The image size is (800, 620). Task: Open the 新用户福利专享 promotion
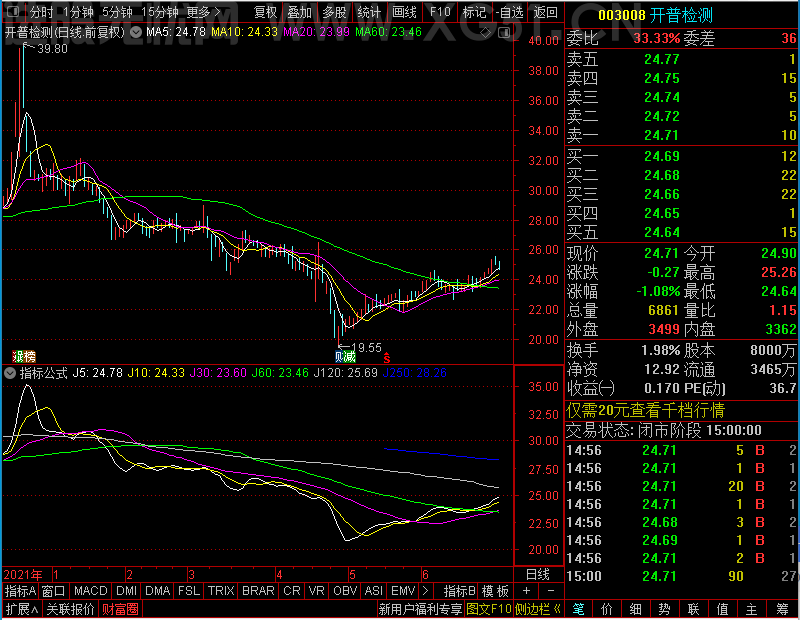coord(420,609)
